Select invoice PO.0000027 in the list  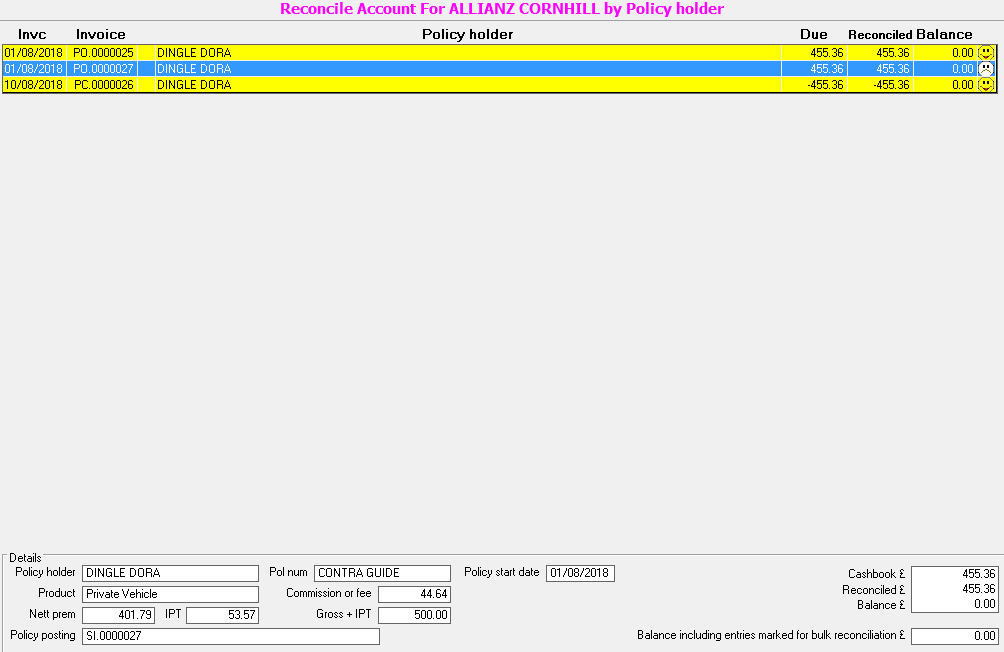[103, 69]
